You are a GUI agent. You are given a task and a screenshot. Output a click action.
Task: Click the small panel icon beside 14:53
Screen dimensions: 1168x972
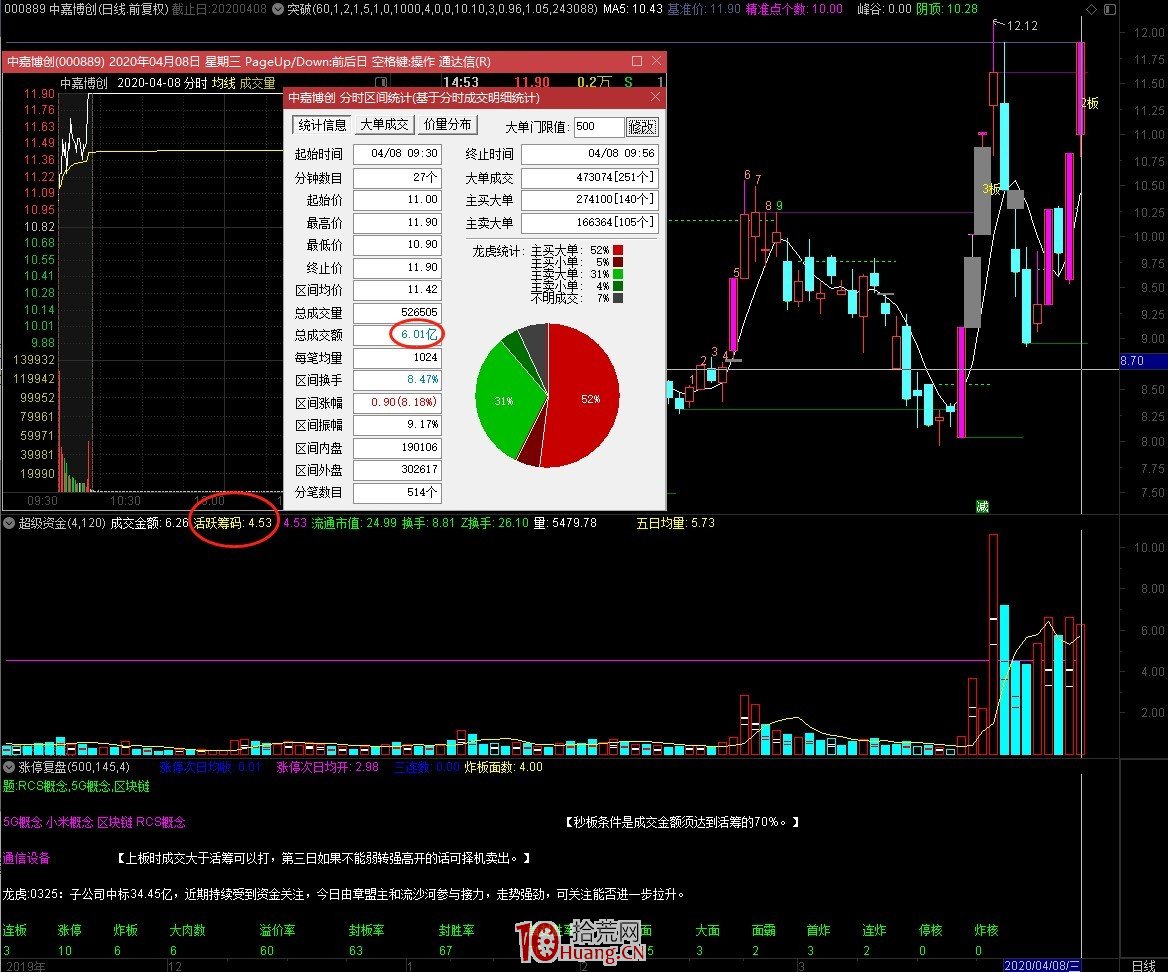pos(381,82)
